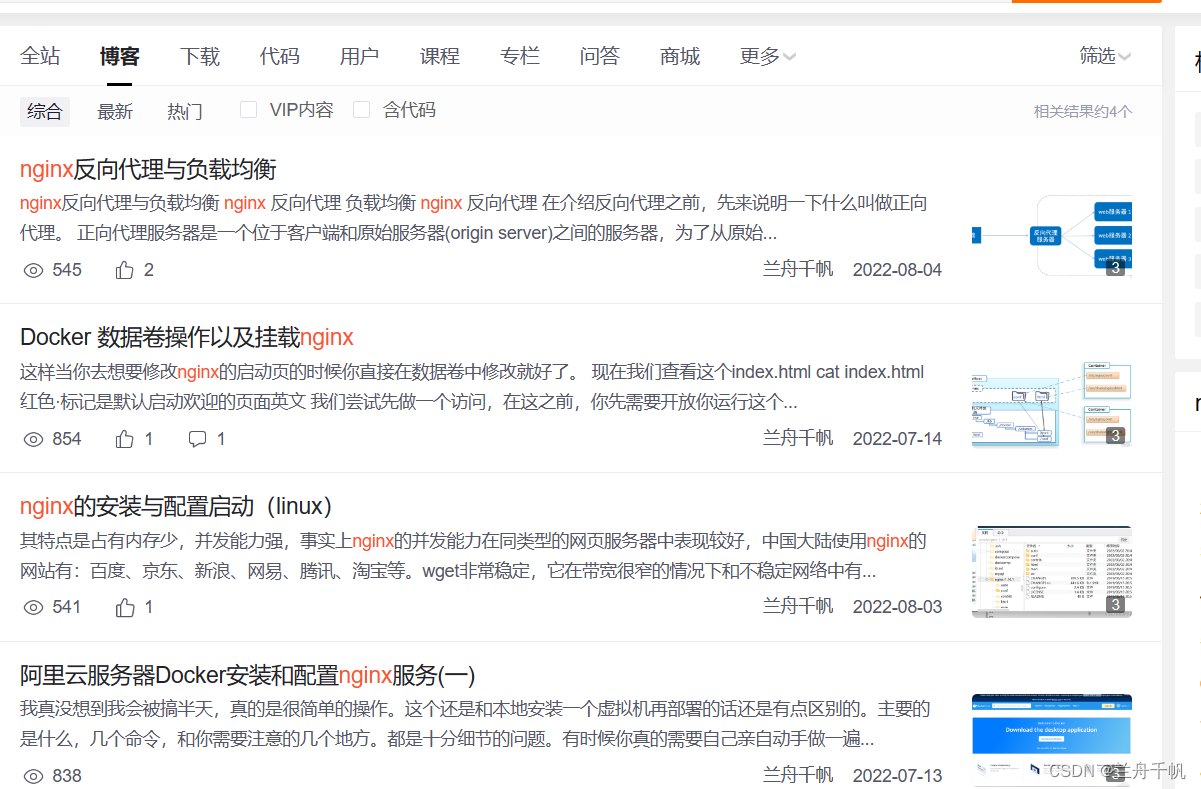Select the 最新 sorting option
The width and height of the screenshot is (1201, 789).
click(115, 111)
